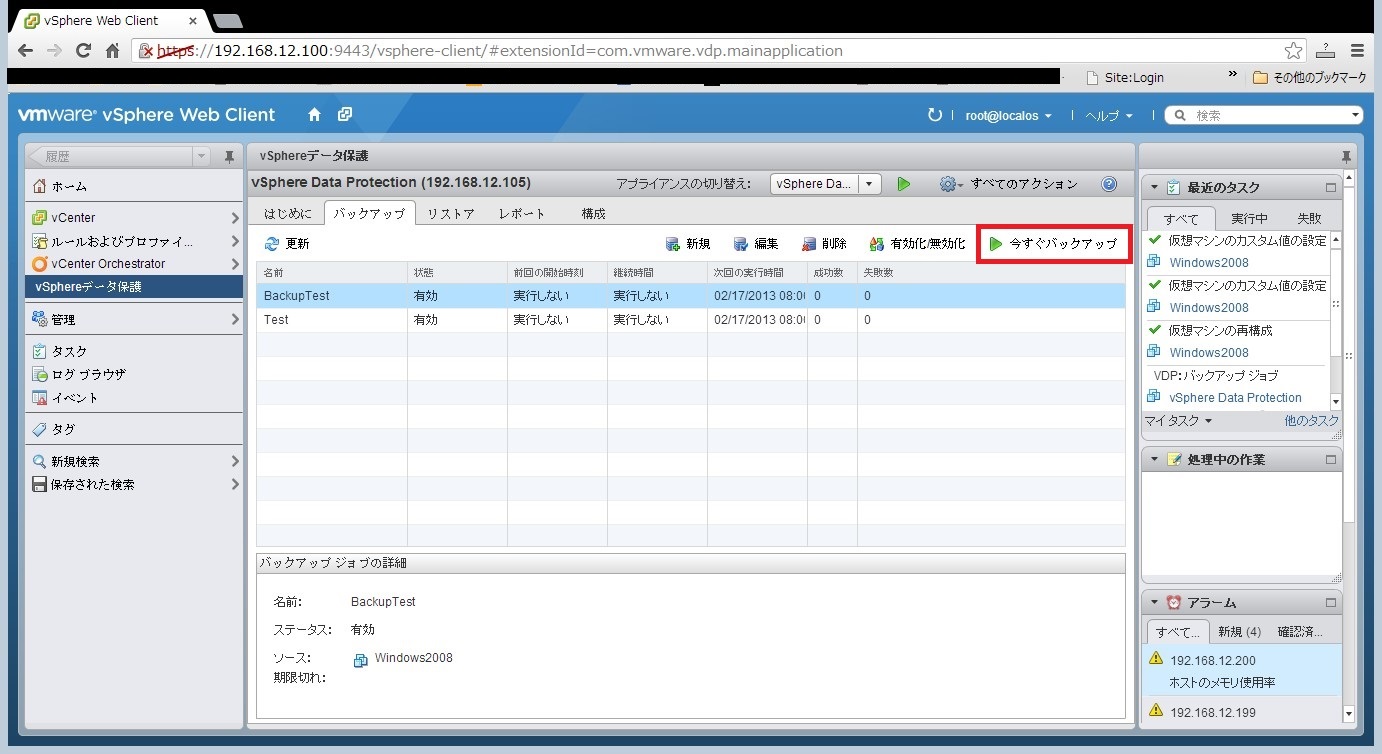Click 有効化/無効化 enable-disable button
The height and width of the screenshot is (754, 1382).
917,244
